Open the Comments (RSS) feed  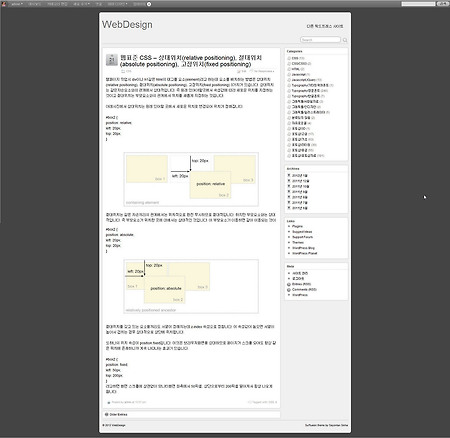[x=304, y=290]
